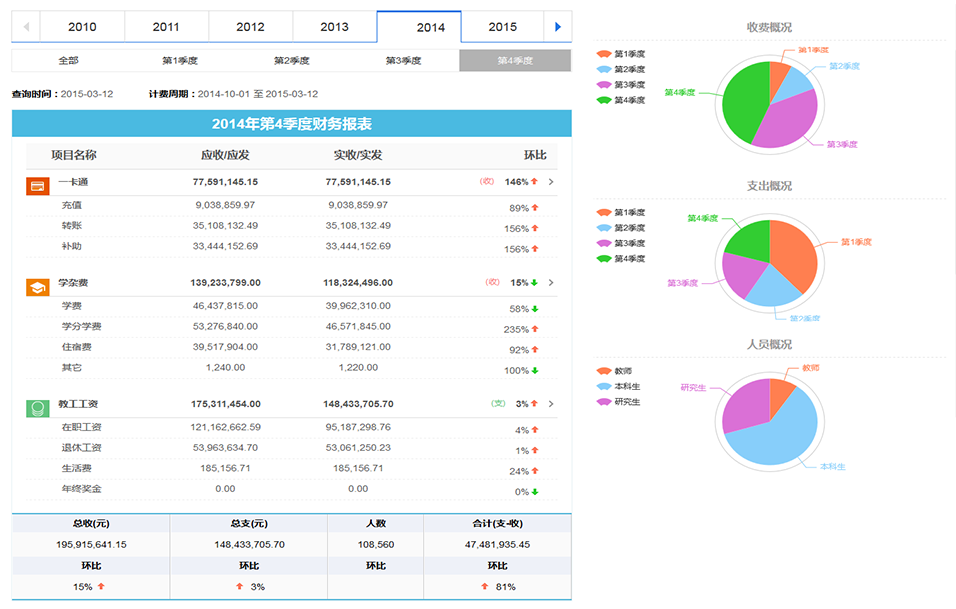Select the 第2季度 quarter tab
Image resolution: width=956 pixels, height=609 pixels.
[x=291, y=61]
